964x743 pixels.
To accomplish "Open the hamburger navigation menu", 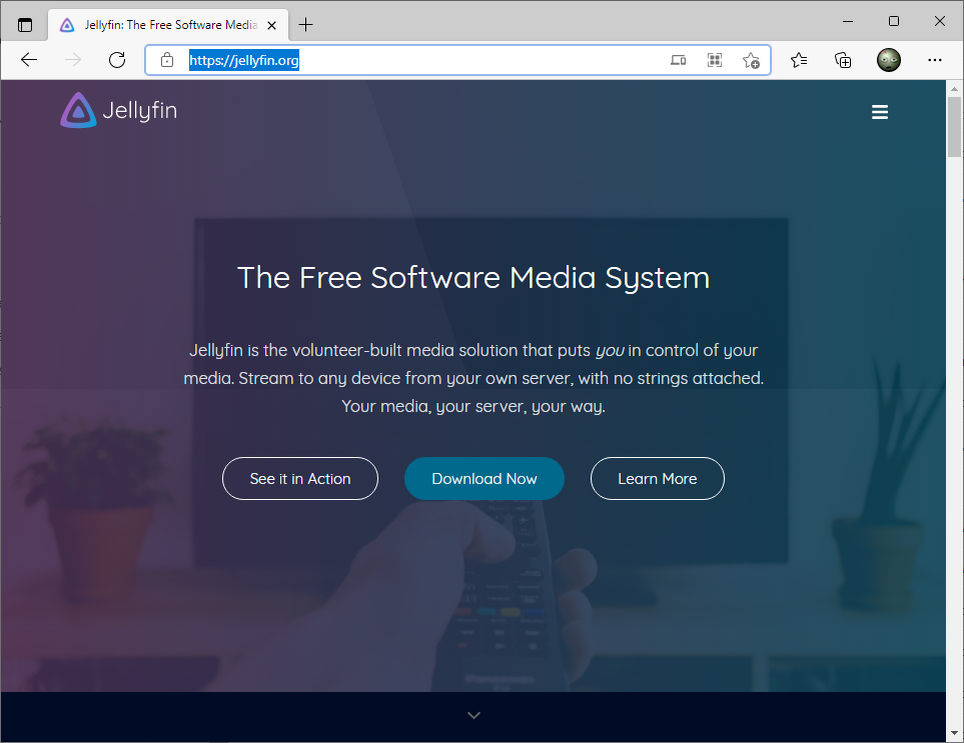I will (880, 112).
